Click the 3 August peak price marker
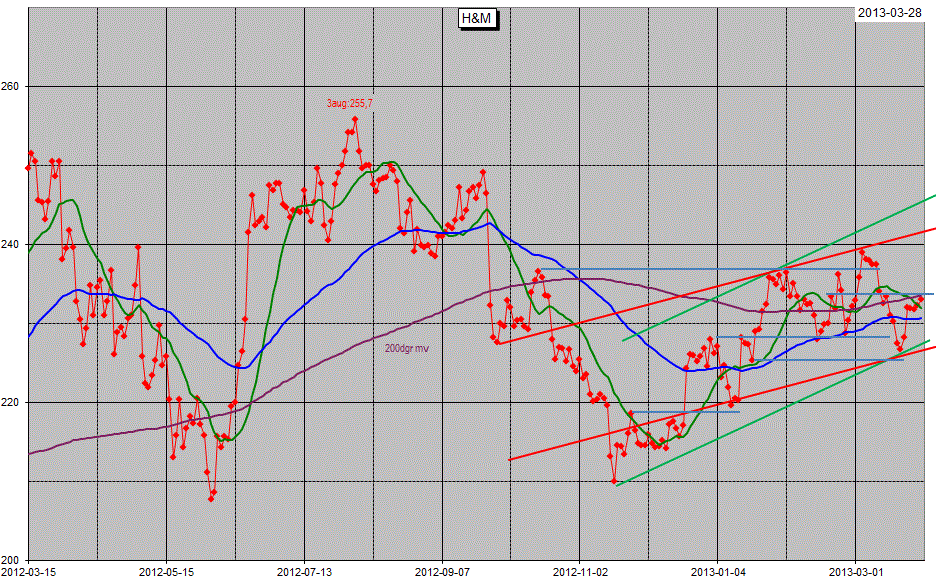 pos(355,119)
